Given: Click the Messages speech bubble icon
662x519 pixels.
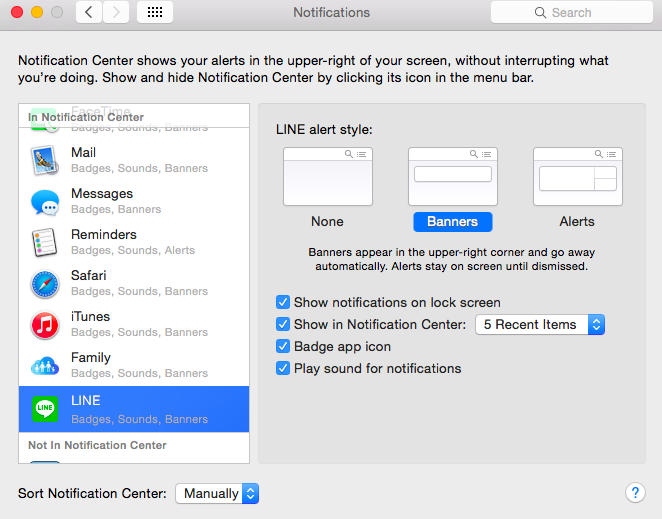Looking at the screenshot, I should pyautogui.click(x=45, y=201).
